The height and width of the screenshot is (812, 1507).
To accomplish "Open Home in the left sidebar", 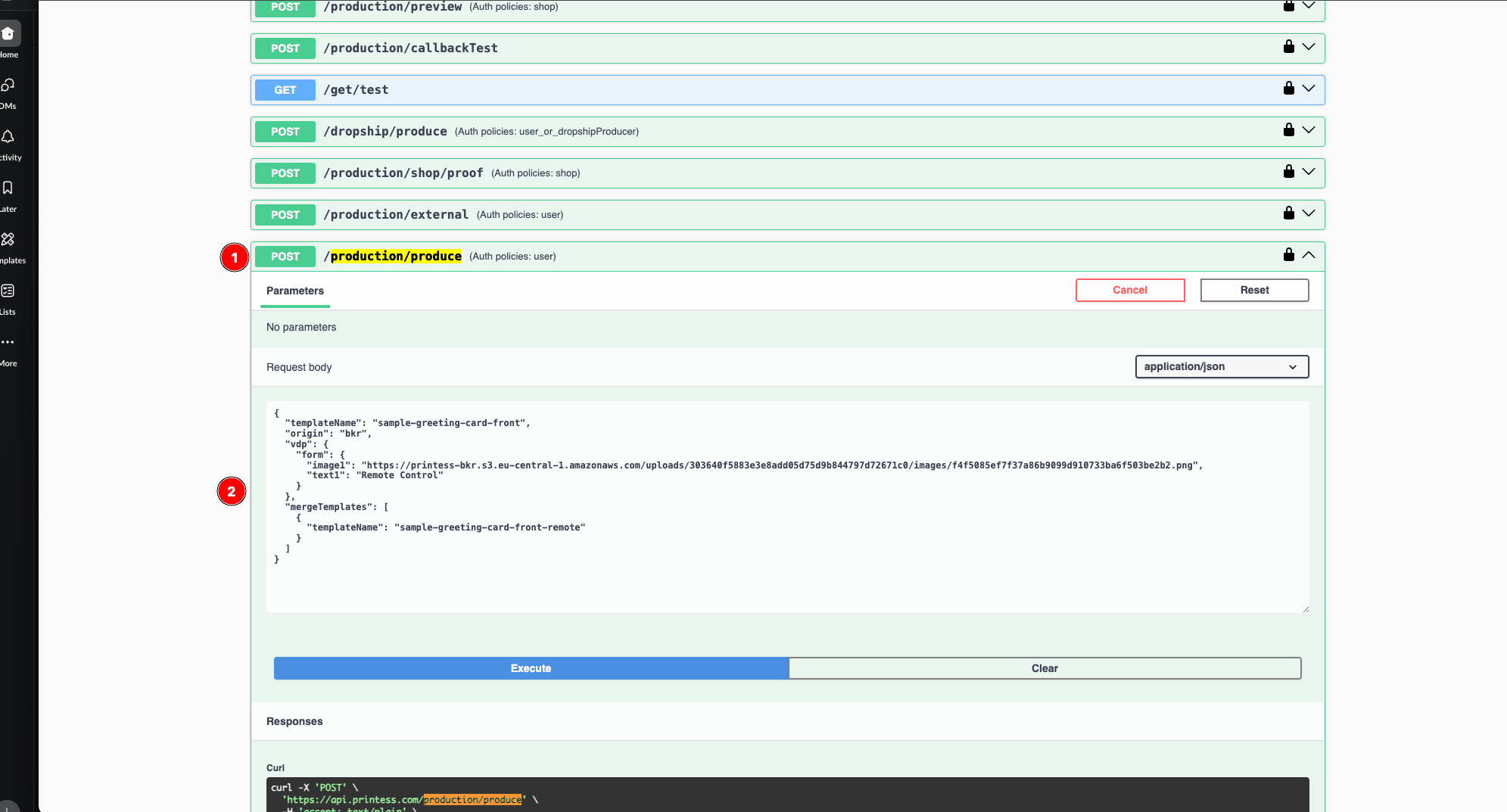I will pyautogui.click(x=8, y=34).
